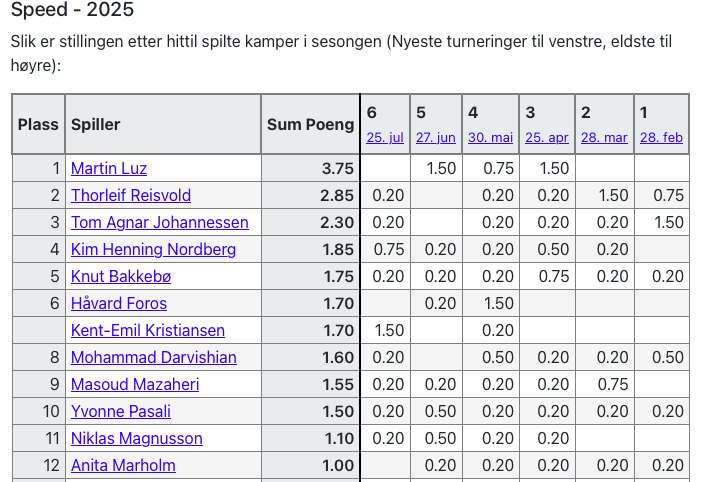Screen dimensions: 712x482
Task: Click Håvard Foros link
Action: (x=119, y=303)
